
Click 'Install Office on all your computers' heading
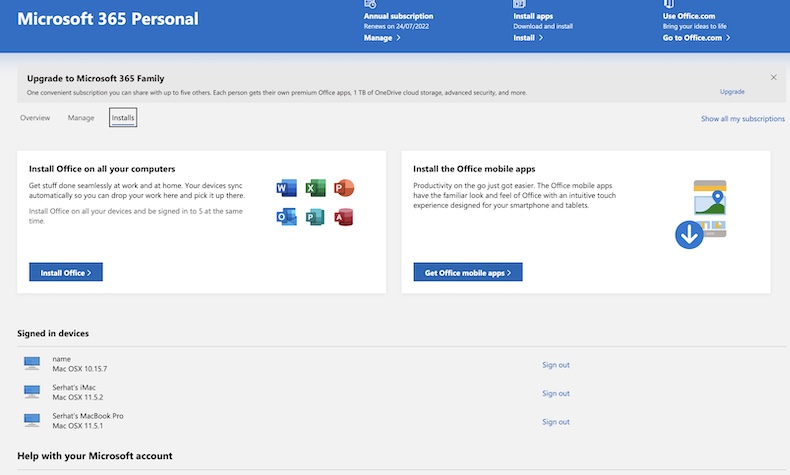[x=102, y=169]
